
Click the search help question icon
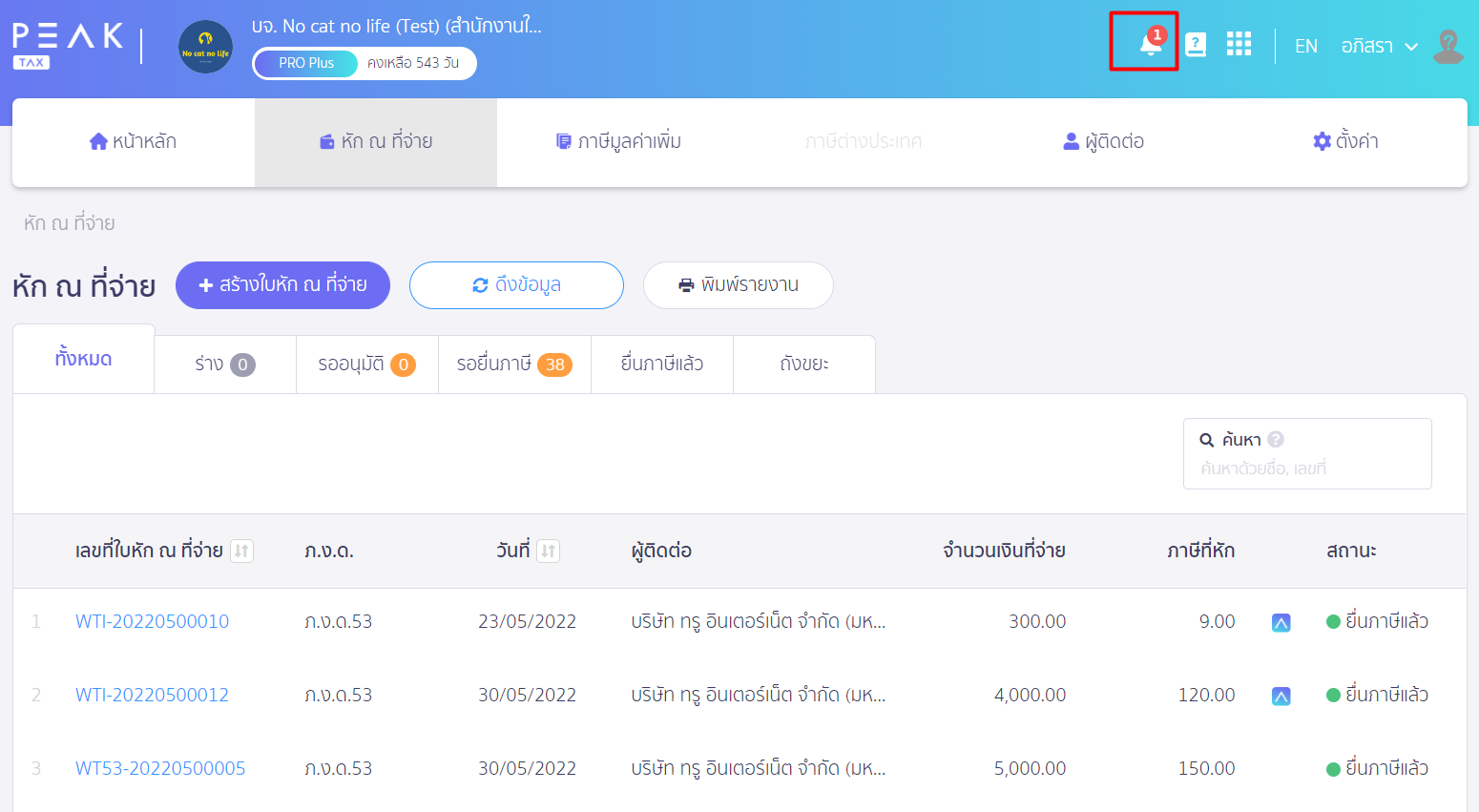point(1276,439)
